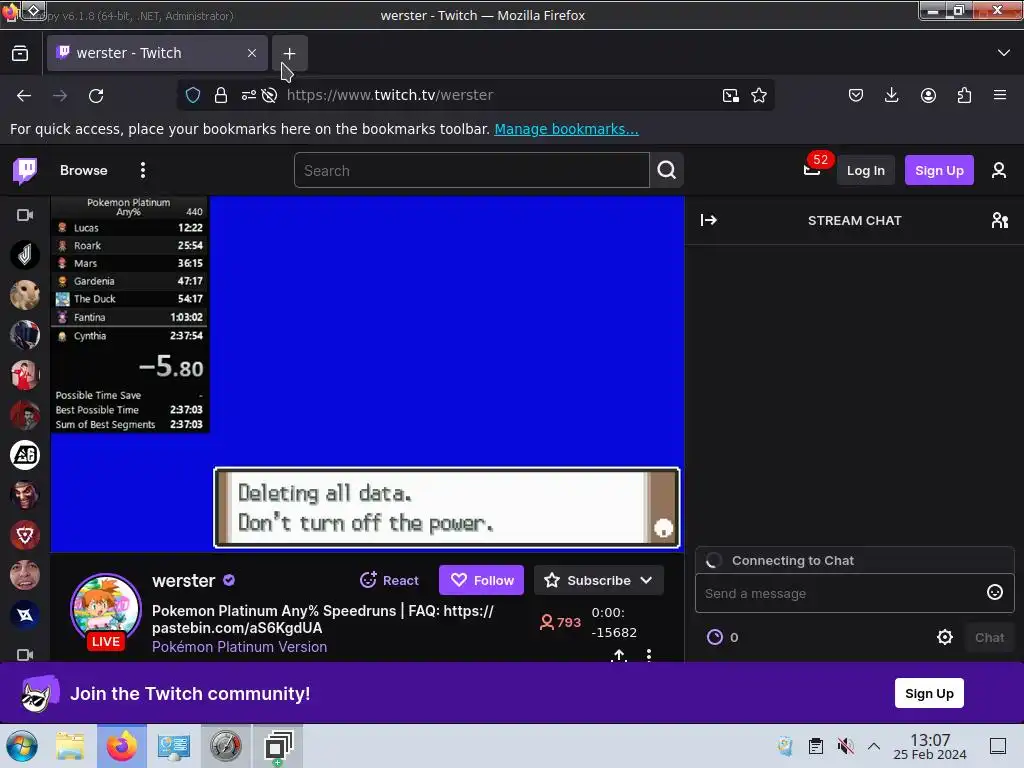Click the followed channels camera icon in sidebar
1024x768 pixels.
click(x=25, y=215)
